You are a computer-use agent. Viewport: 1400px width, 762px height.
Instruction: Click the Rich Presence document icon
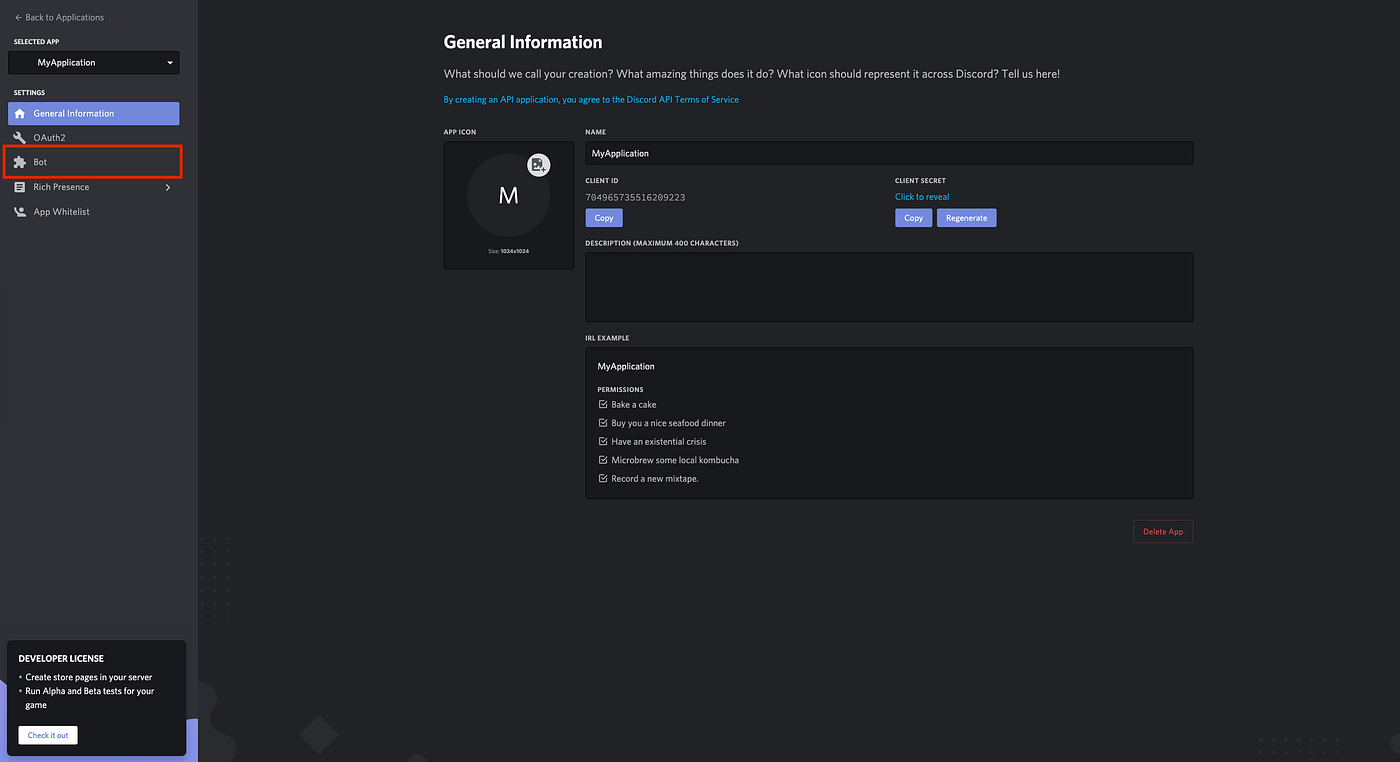click(x=20, y=187)
